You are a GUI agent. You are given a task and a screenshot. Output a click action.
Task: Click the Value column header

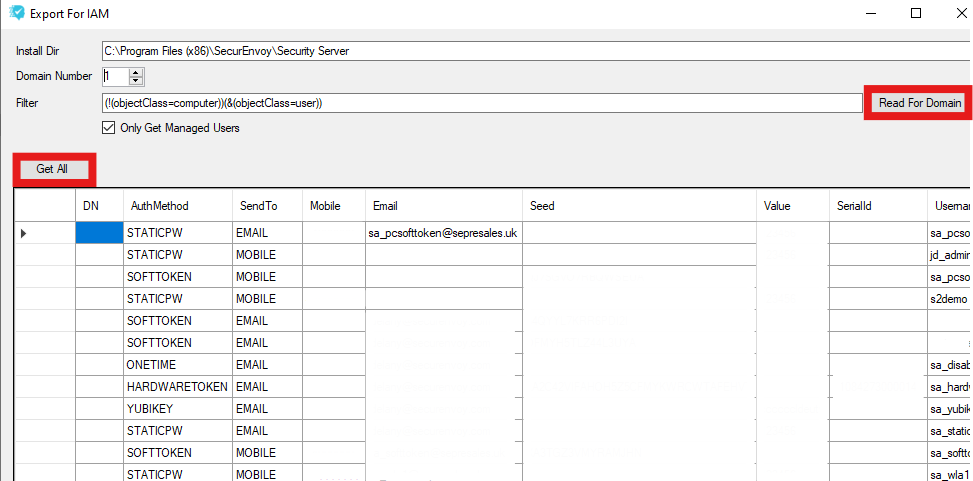pyautogui.click(x=792, y=205)
